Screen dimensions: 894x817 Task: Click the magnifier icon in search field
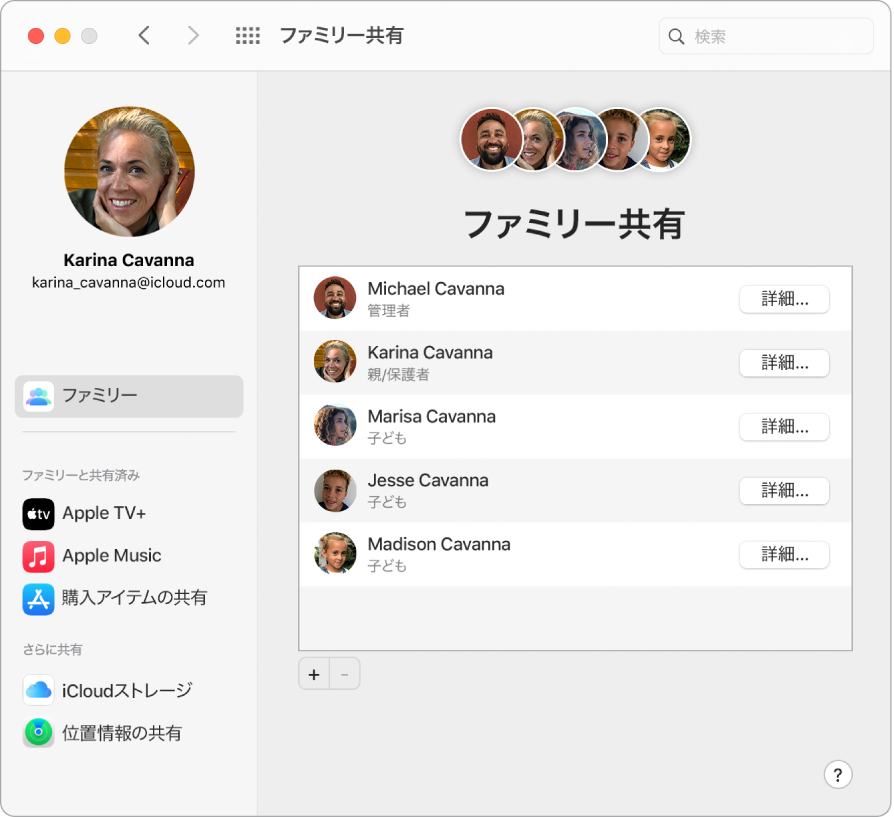coord(677,36)
